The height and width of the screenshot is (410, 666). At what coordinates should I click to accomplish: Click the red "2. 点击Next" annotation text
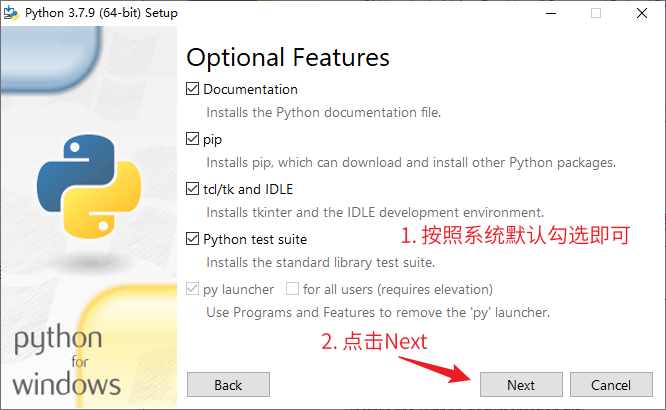click(374, 341)
